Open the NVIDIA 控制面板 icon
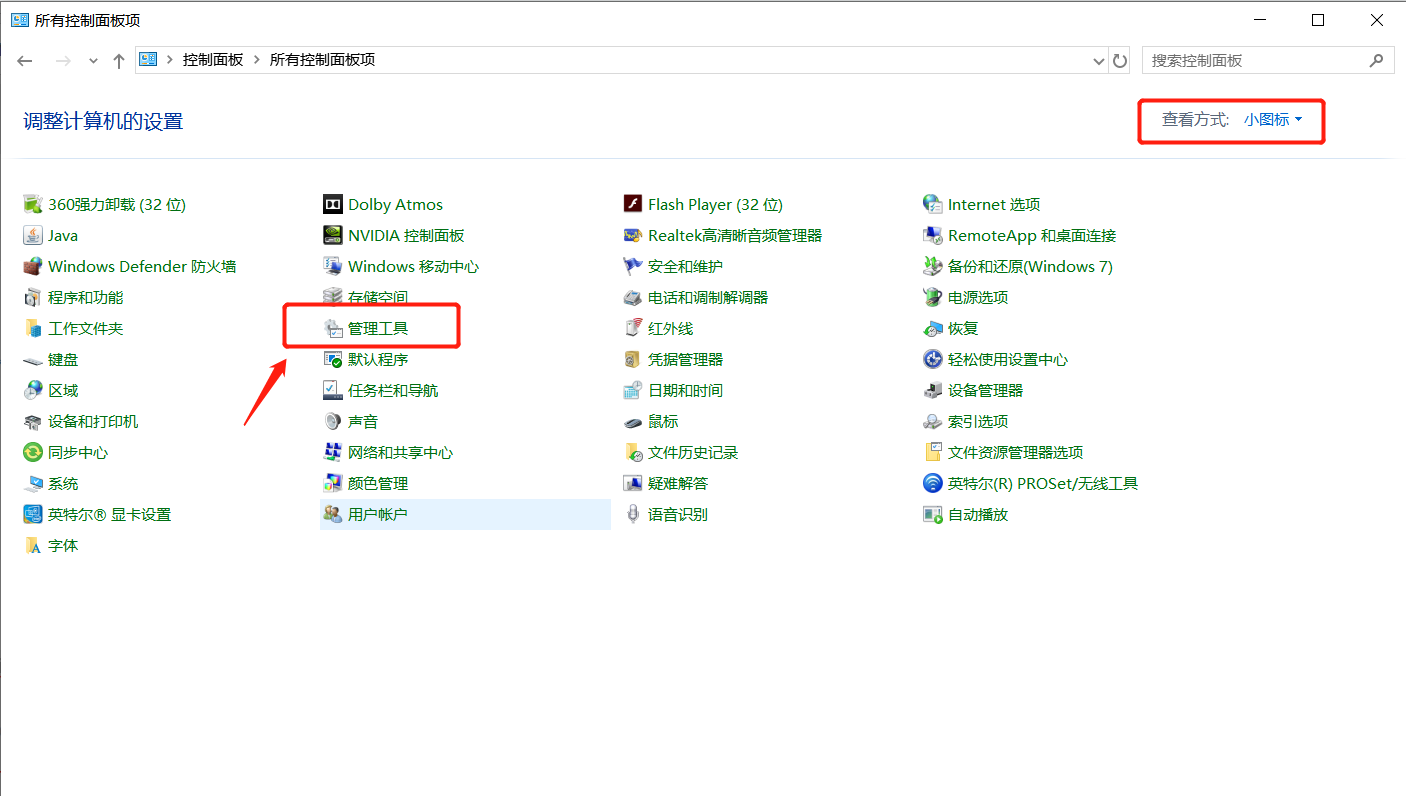 point(333,236)
